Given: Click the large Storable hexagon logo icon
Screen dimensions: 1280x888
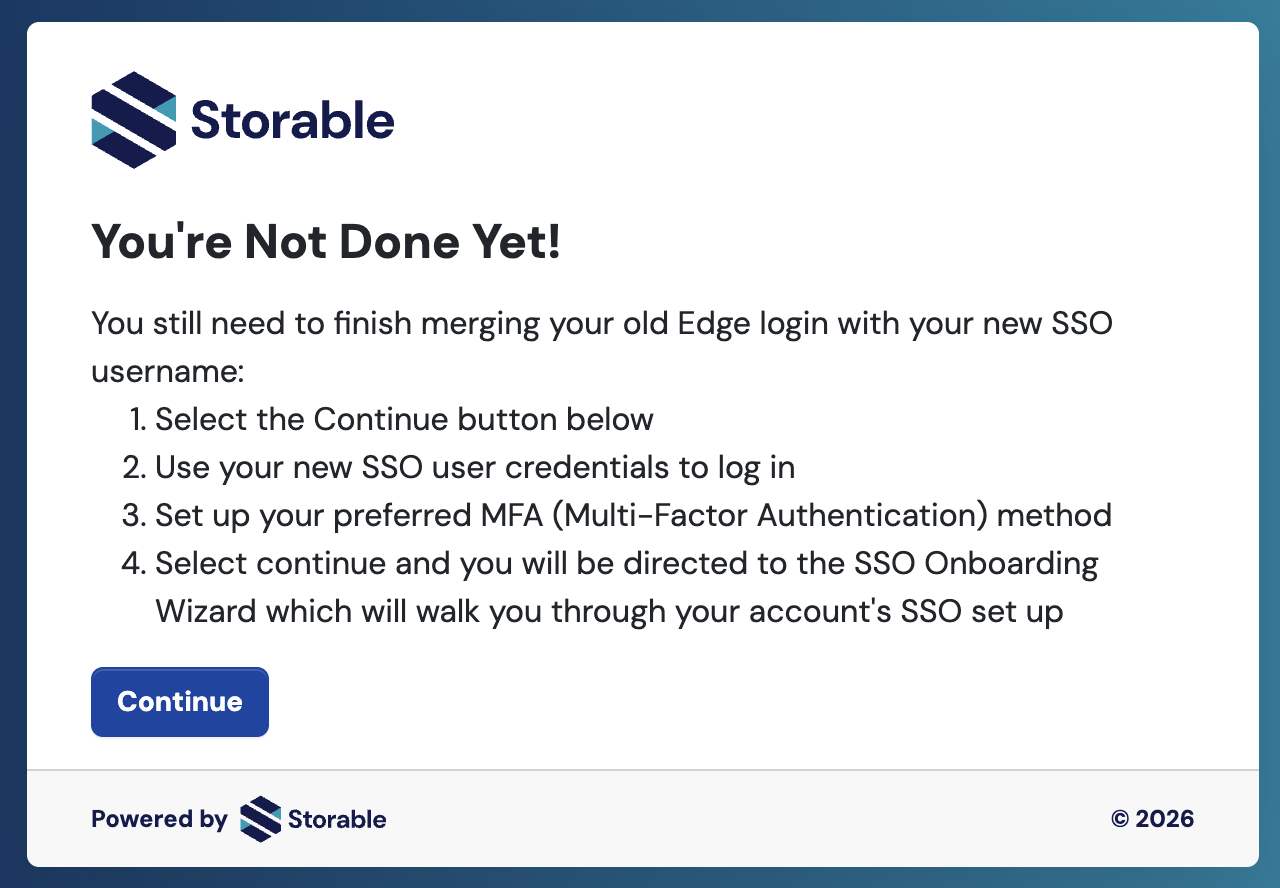Looking at the screenshot, I should (134, 120).
